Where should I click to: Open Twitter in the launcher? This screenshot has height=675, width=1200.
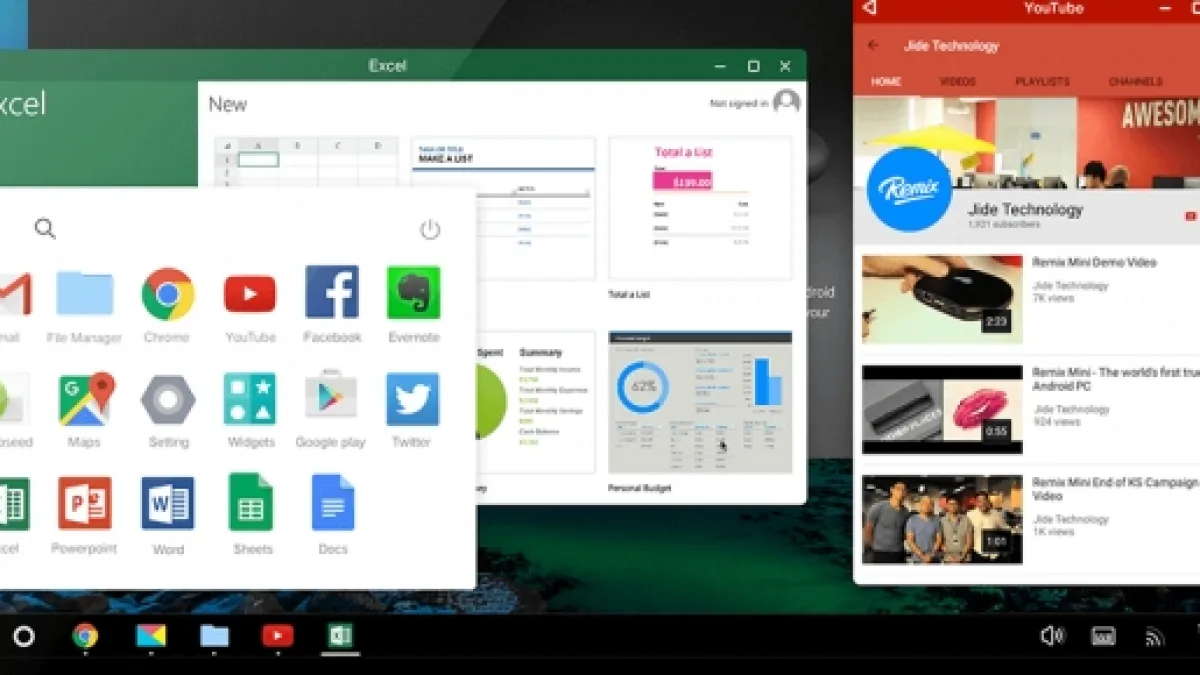[412, 400]
